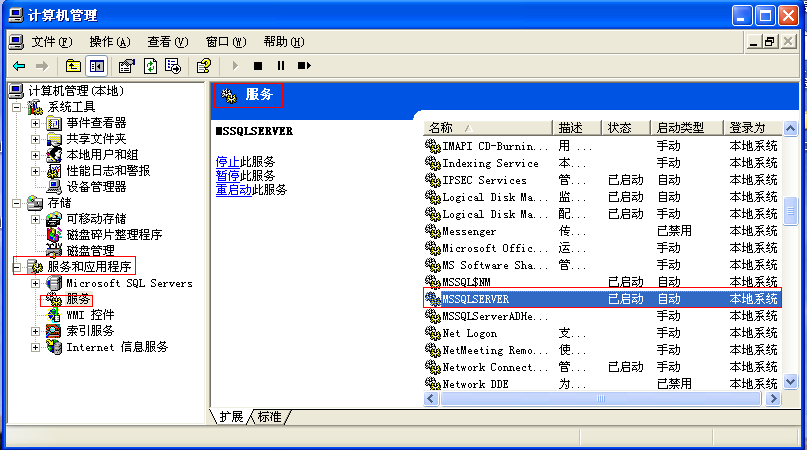Sort by the 描述 column header

576,128
